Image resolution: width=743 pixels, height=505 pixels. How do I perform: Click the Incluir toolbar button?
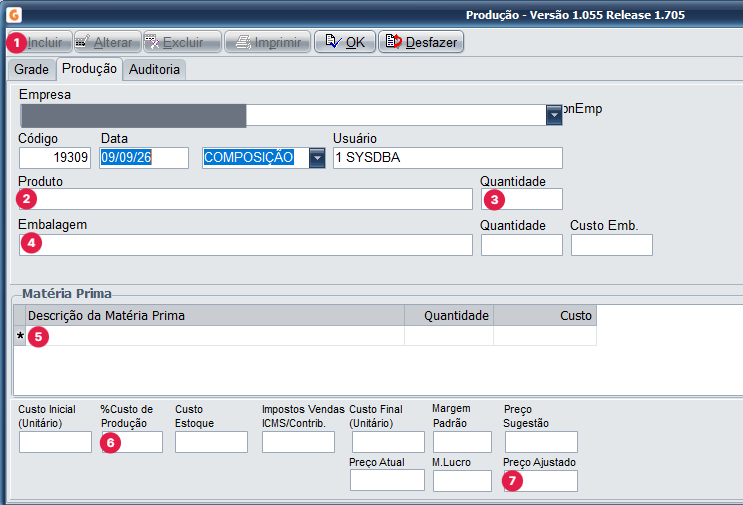[x=39, y=42]
